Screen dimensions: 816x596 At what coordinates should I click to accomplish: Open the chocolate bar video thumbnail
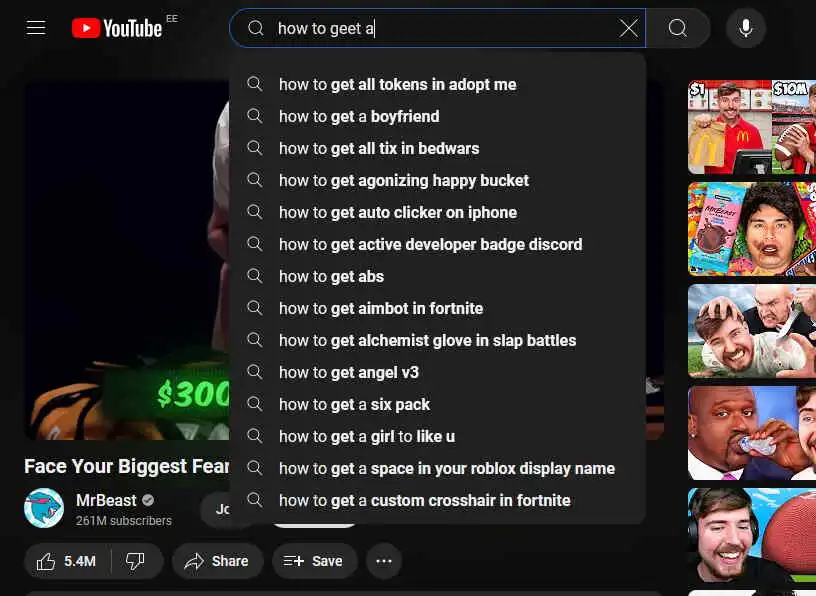point(751,229)
